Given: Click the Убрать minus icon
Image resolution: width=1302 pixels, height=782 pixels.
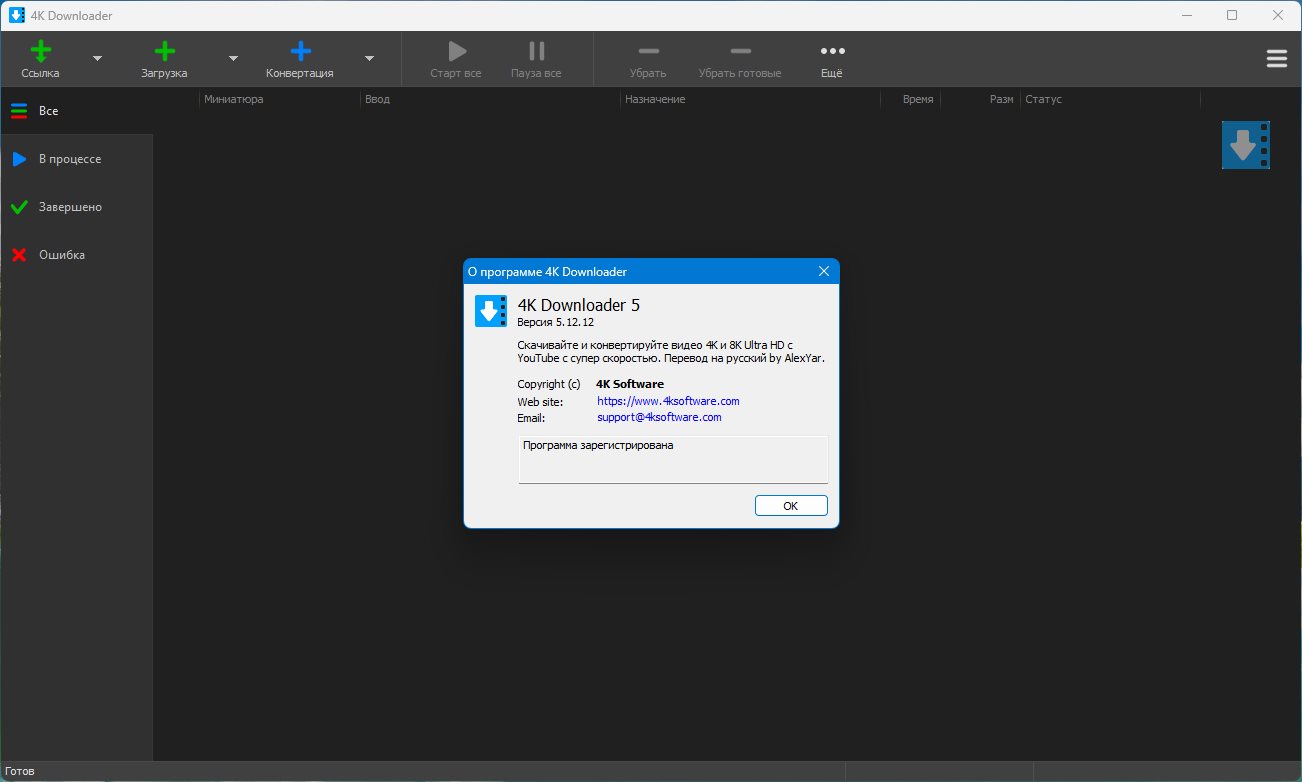Looking at the screenshot, I should (648, 51).
